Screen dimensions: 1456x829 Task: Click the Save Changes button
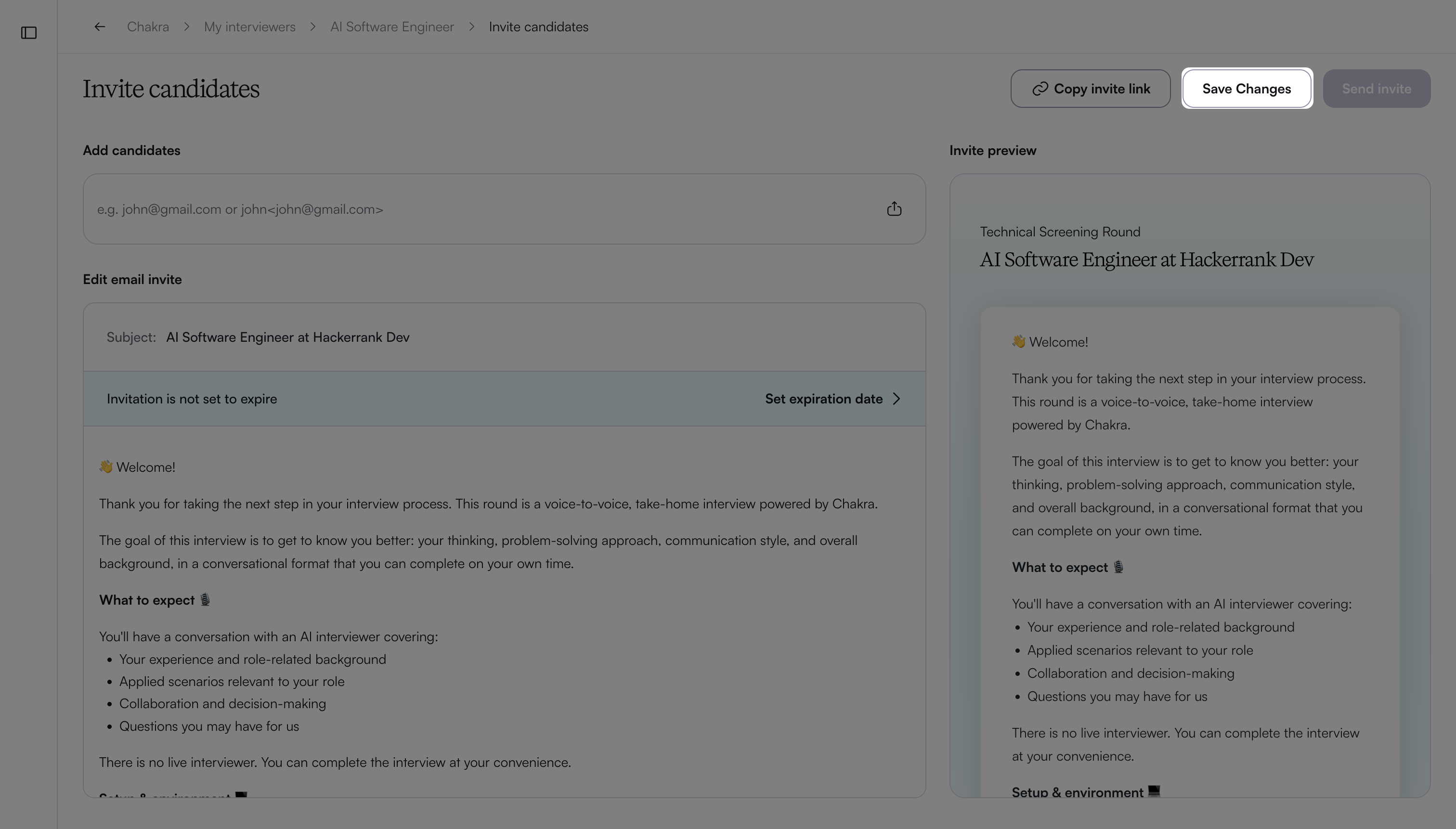point(1247,89)
